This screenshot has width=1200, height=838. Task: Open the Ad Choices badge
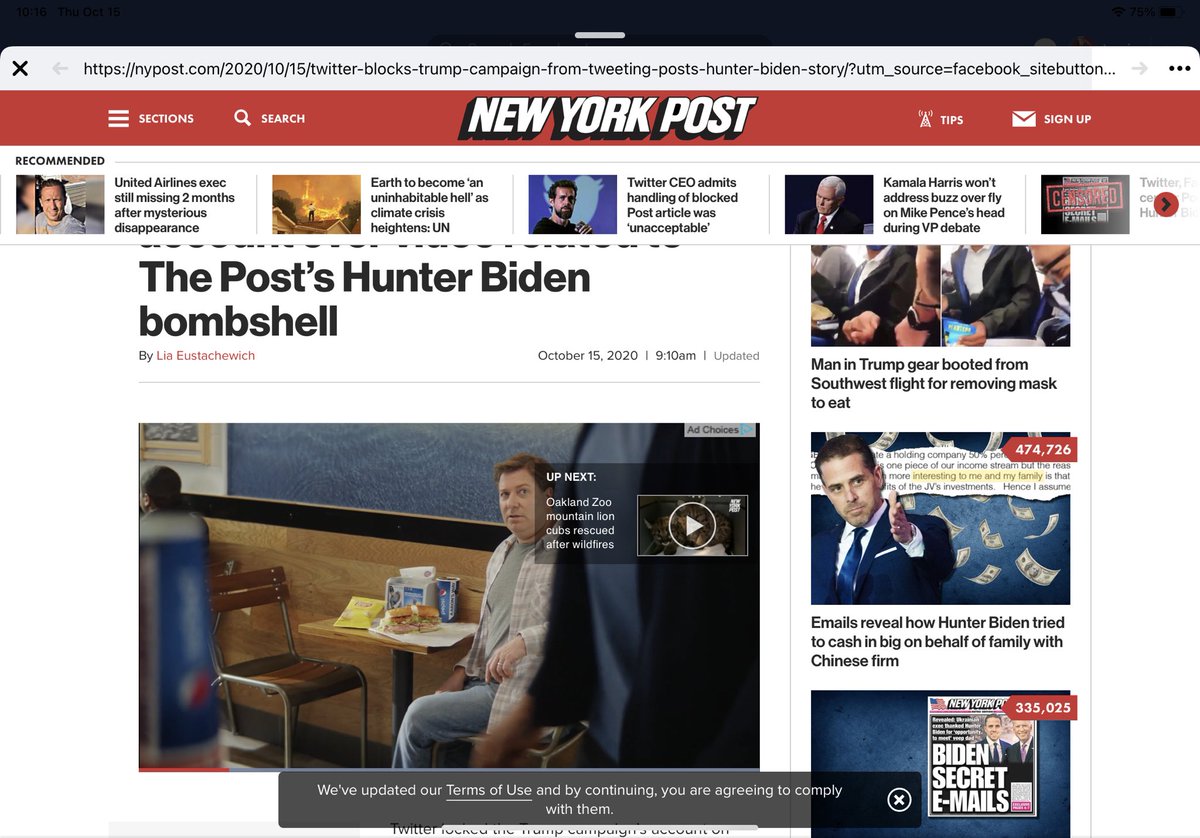pos(720,430)
